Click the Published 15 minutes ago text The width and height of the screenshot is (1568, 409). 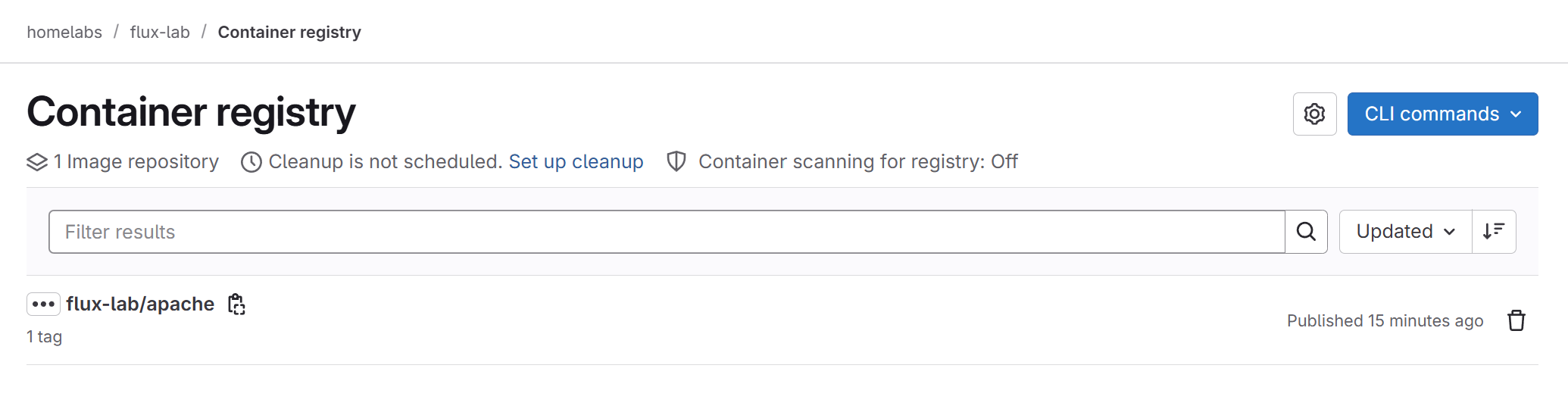pyautogui.click(x=1385, y=321)
